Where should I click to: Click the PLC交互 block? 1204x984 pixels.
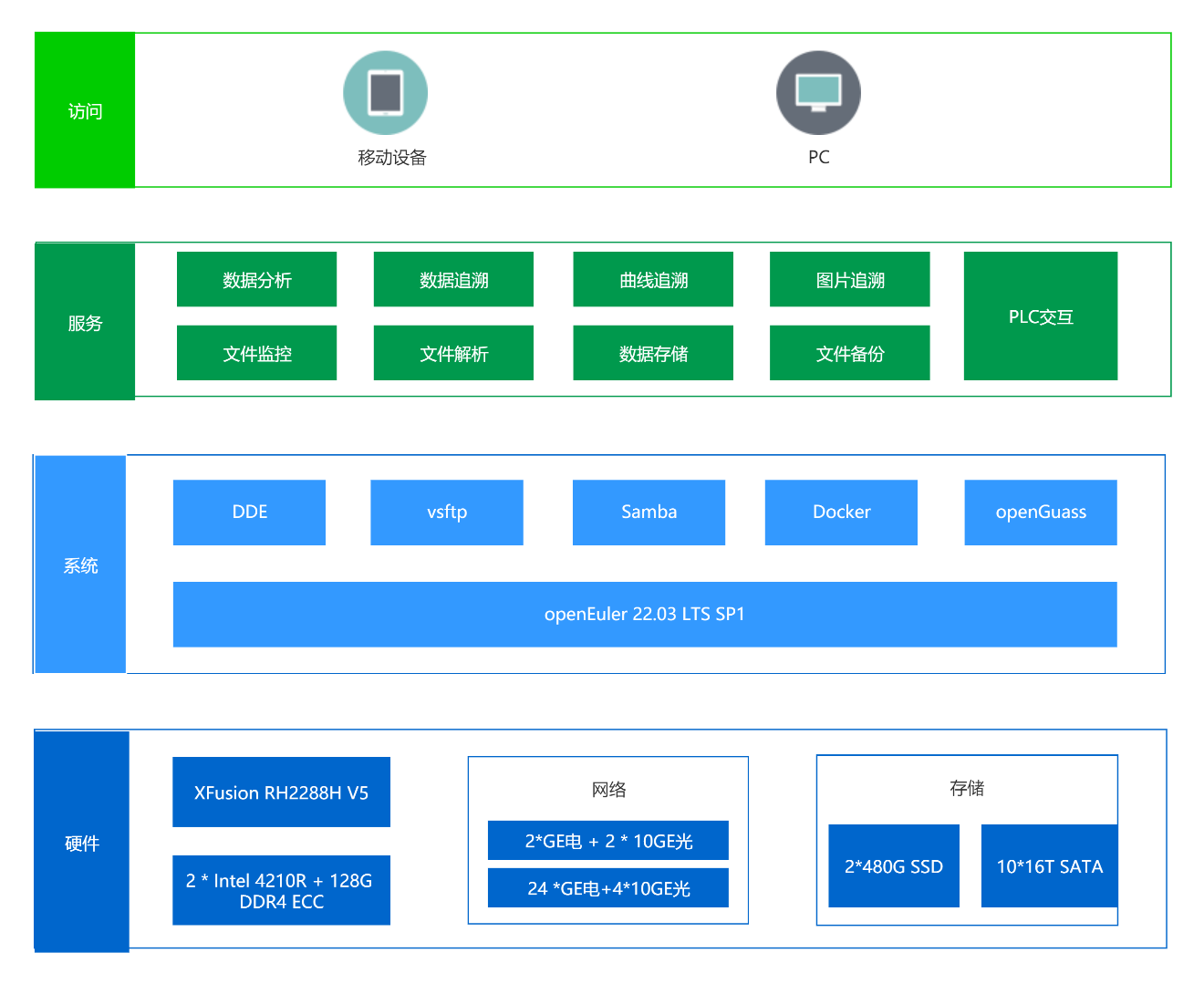coord(1040,316)
